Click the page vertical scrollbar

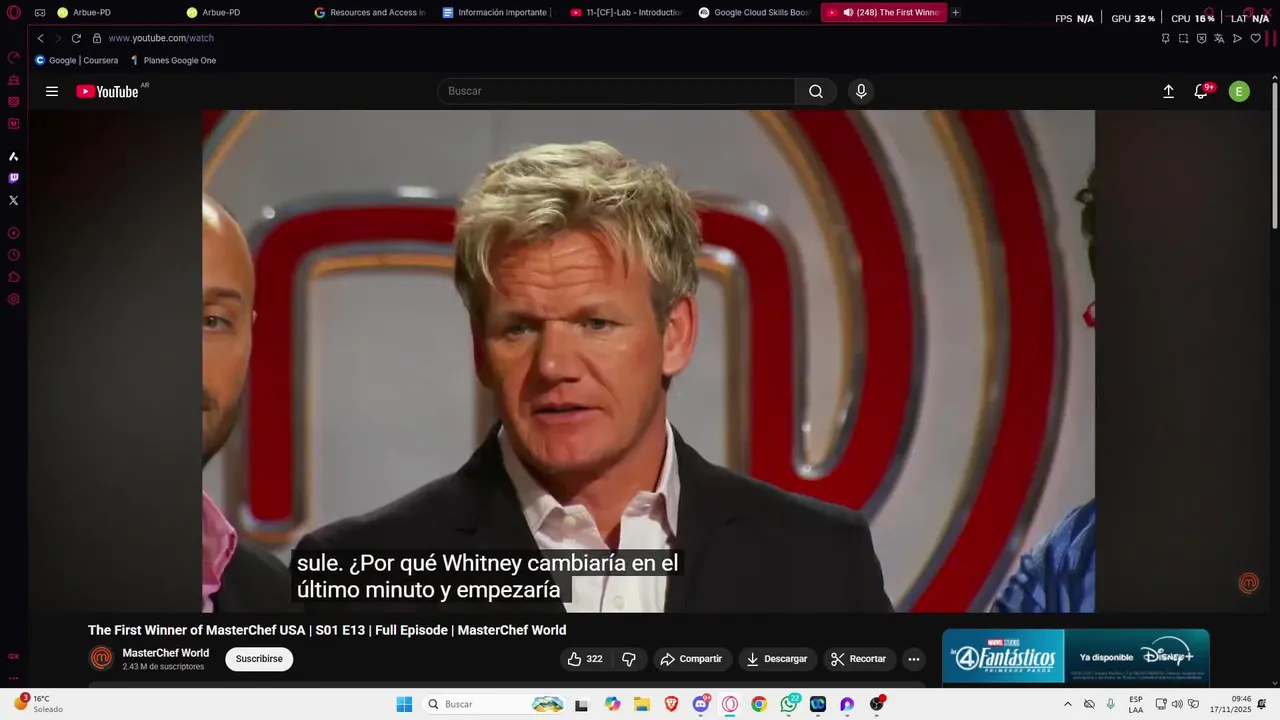click(x=1274, y=155)
